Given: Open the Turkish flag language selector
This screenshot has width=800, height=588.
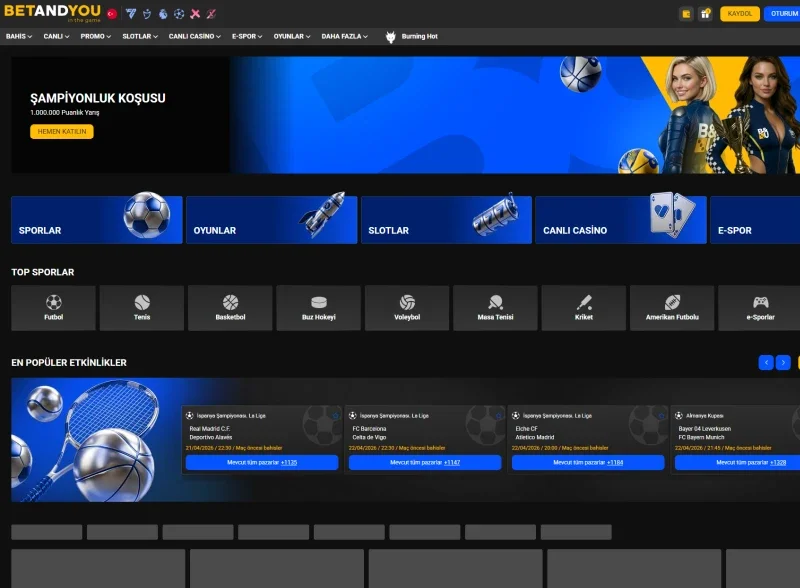Looking at the screenshot, I should (x=112, y=14).
